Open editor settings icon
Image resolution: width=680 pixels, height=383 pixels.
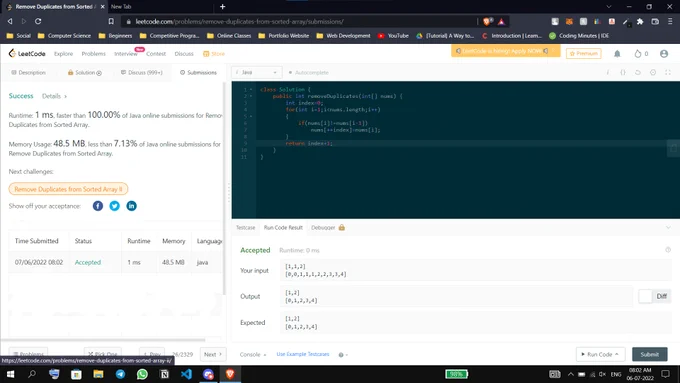[x=653, y=72]
